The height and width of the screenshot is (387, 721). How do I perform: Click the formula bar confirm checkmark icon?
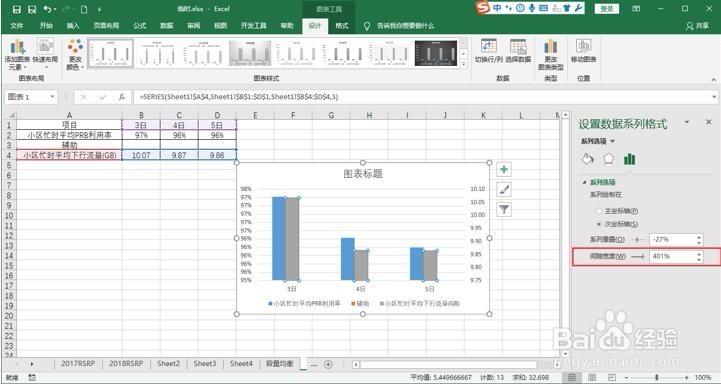pos(103,97)
